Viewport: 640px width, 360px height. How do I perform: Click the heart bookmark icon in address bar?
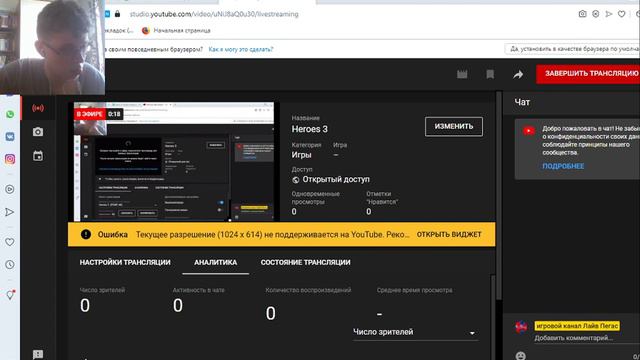tap(622, 14)
